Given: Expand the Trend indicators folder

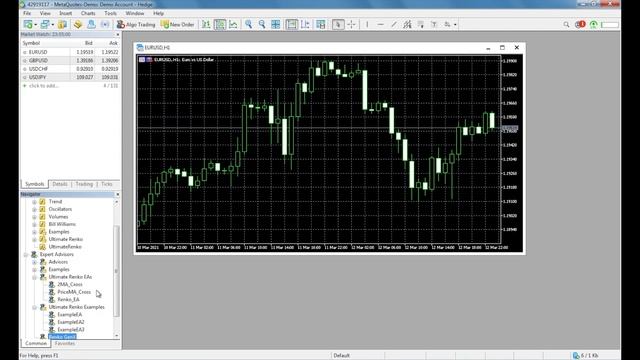Looking at the screenshot, I should click(34, 202).
